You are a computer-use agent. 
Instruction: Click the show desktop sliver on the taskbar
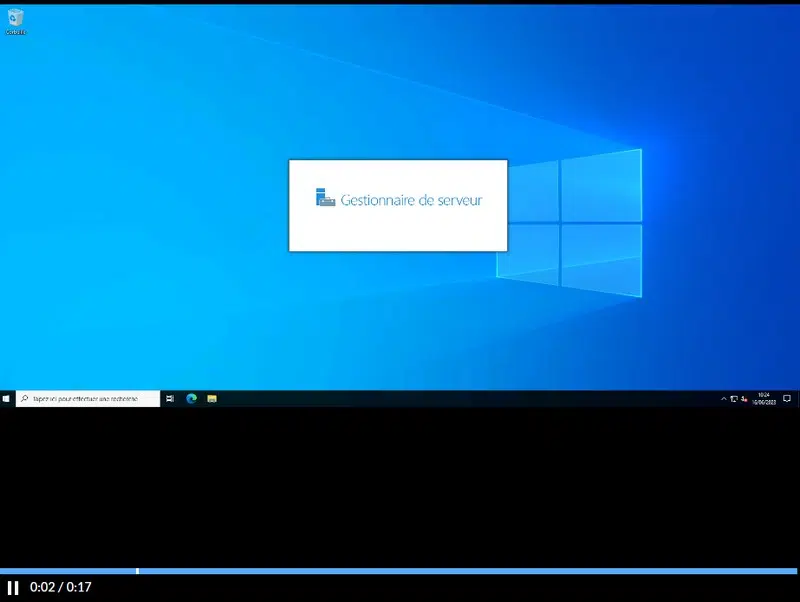click(798, 398)
